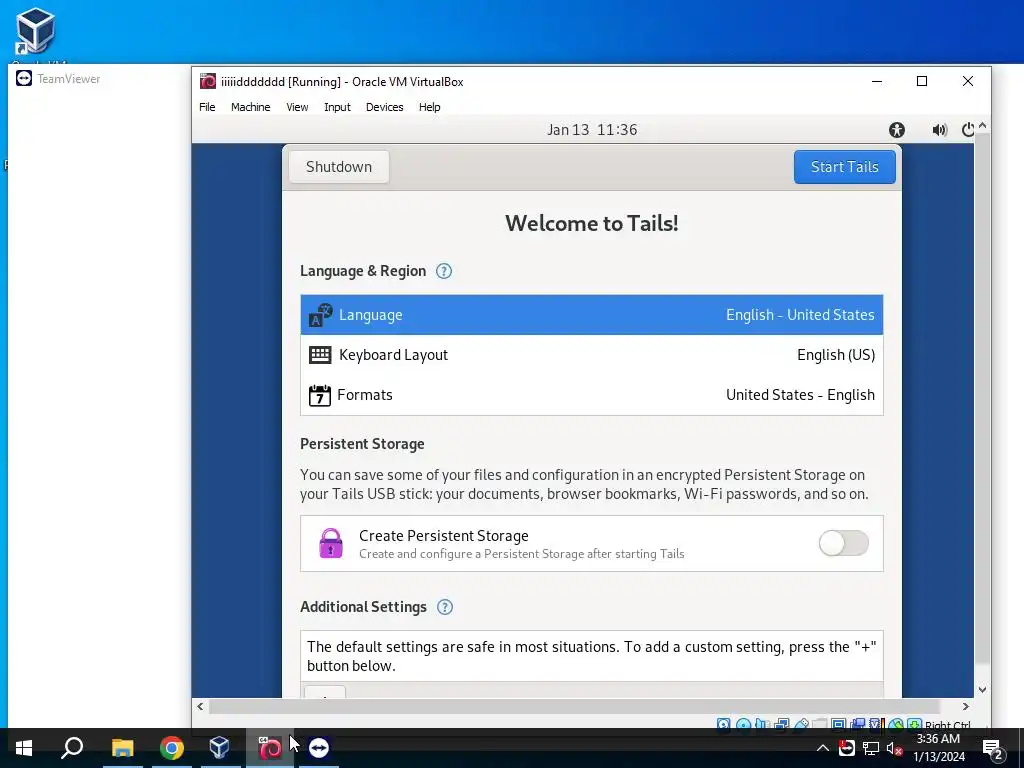Select the Language translation icon
Viewport: 1024px width, 768px height.
[x=320, y=315]
